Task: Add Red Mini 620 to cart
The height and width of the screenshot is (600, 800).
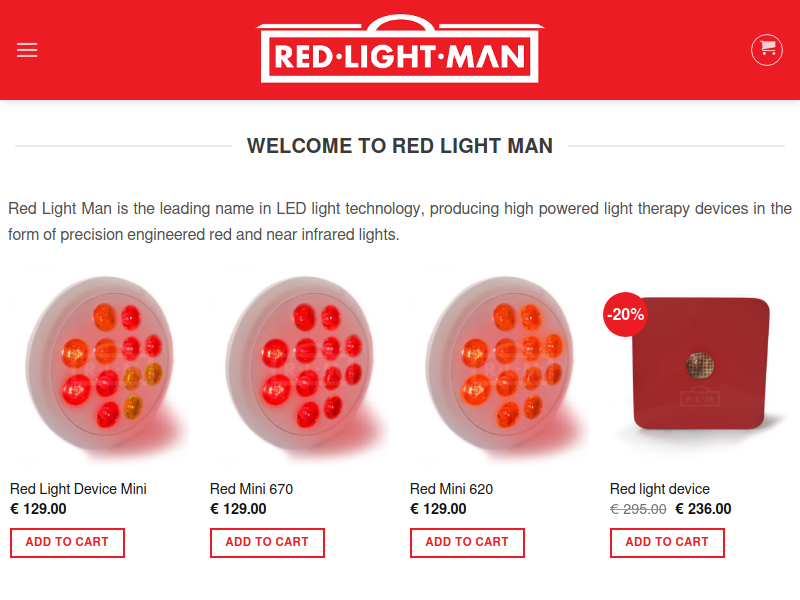Action: point(467,543)
